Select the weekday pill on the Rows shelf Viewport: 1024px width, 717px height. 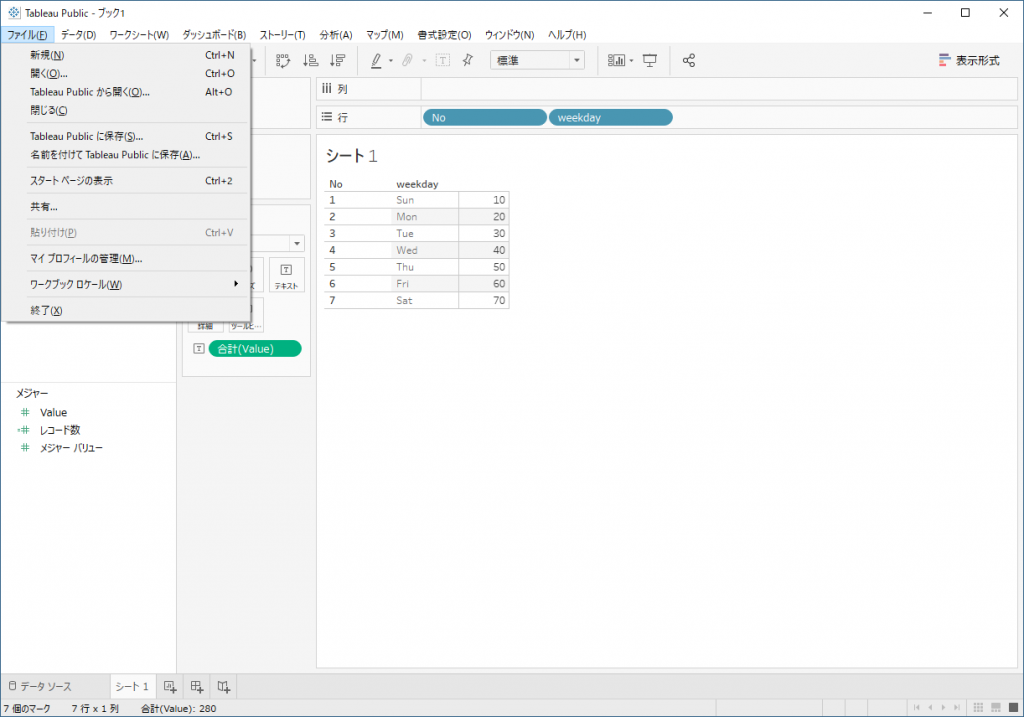coord(610,117)
